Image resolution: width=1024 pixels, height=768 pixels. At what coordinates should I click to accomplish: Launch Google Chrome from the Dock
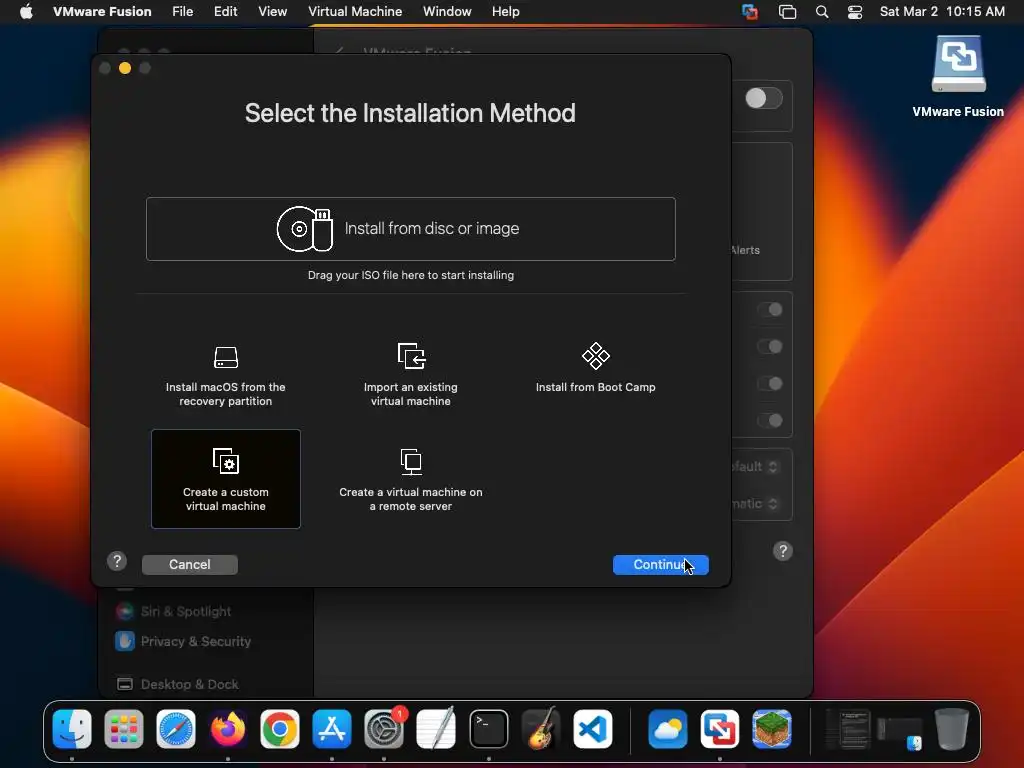[280, 729]
